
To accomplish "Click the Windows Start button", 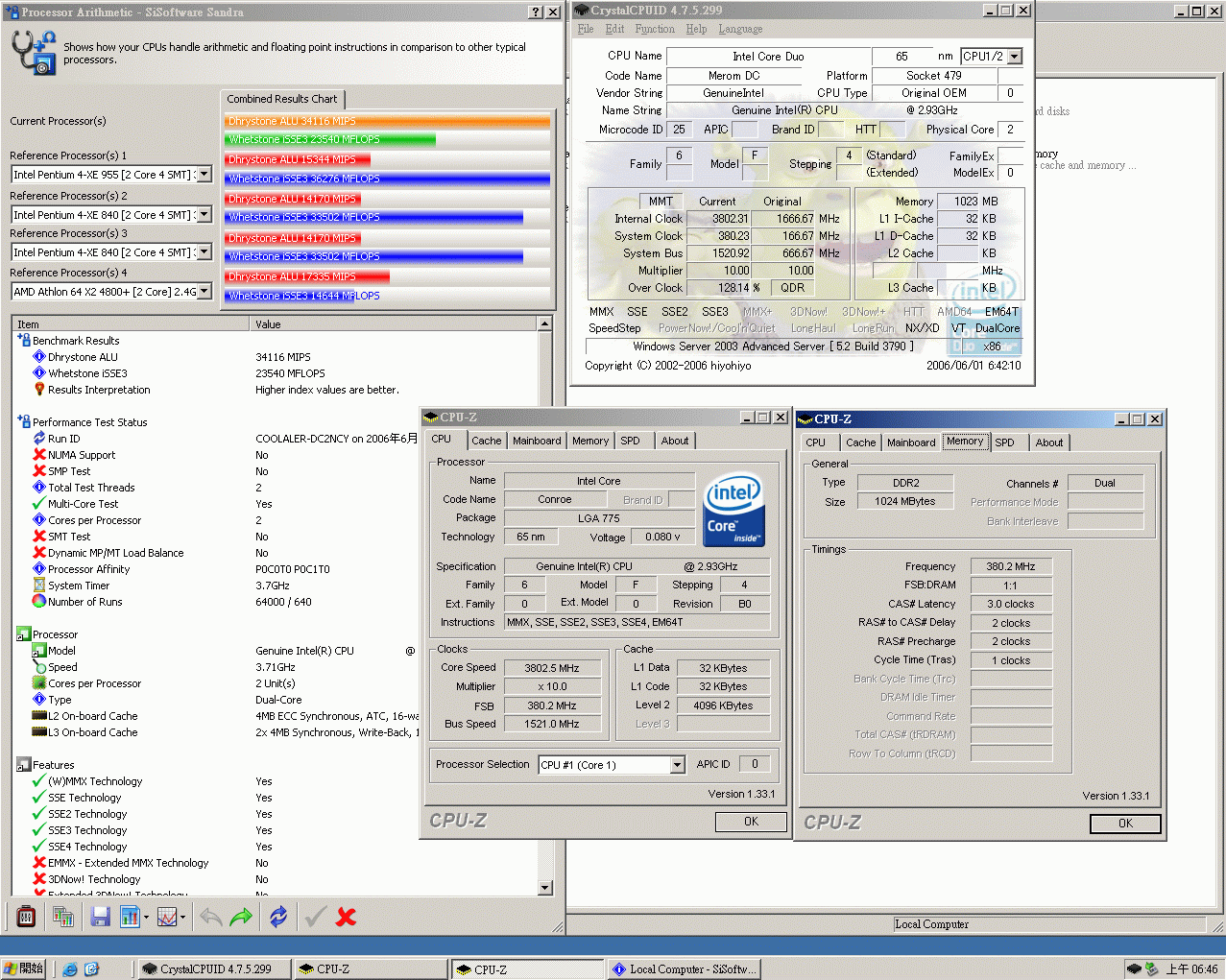I will pyautogui.click(x=23, y=968).
